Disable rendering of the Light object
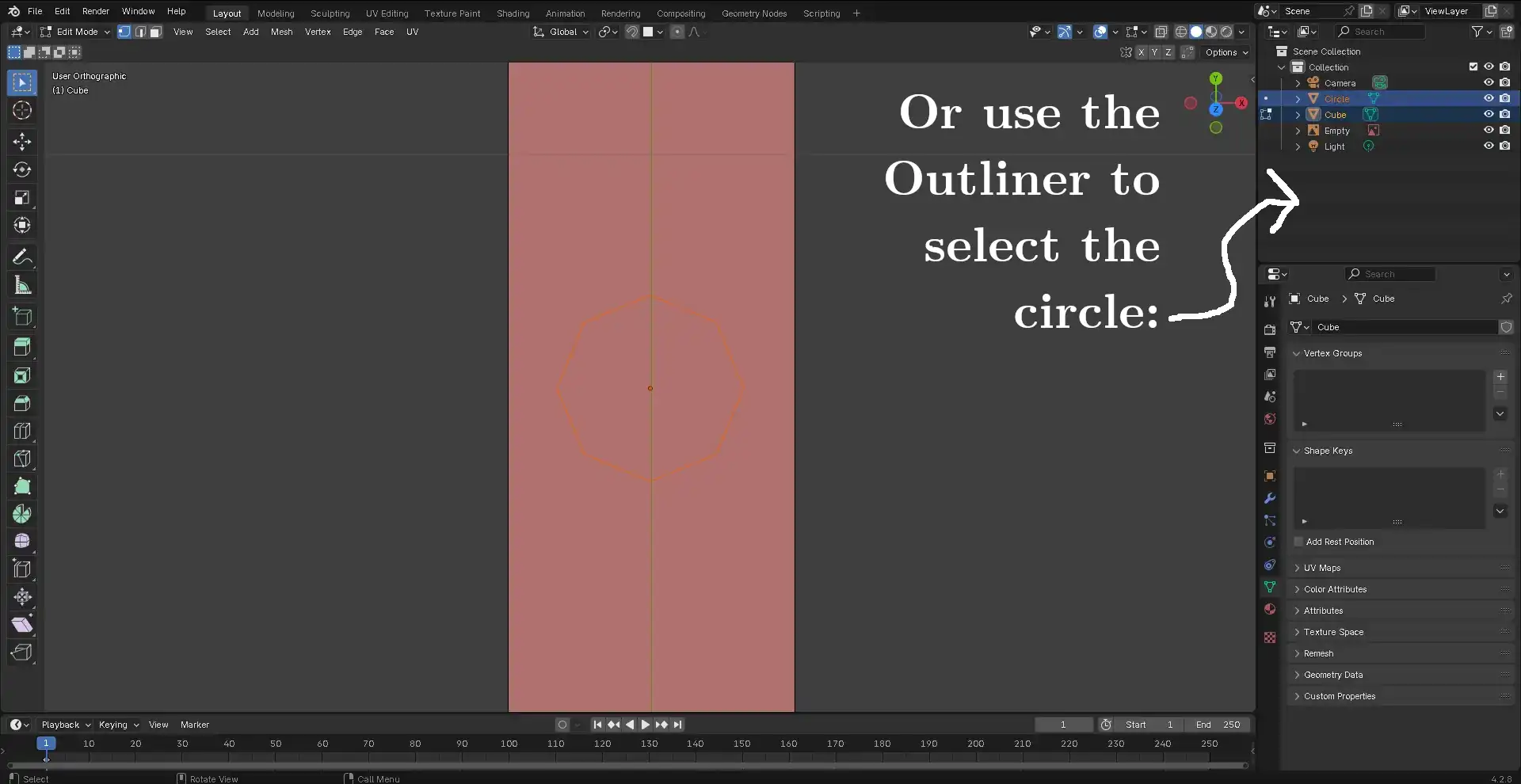The width and height of the screenshot is (1521, 784). (1504, 146)
